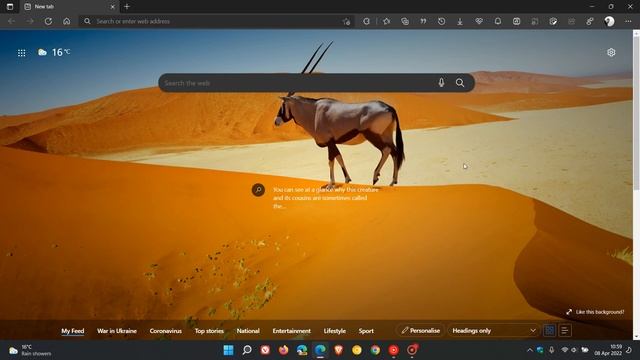Click the web search magnifier button
The height and width of the screenshot is (360, 640).
(x=460, y=83)
